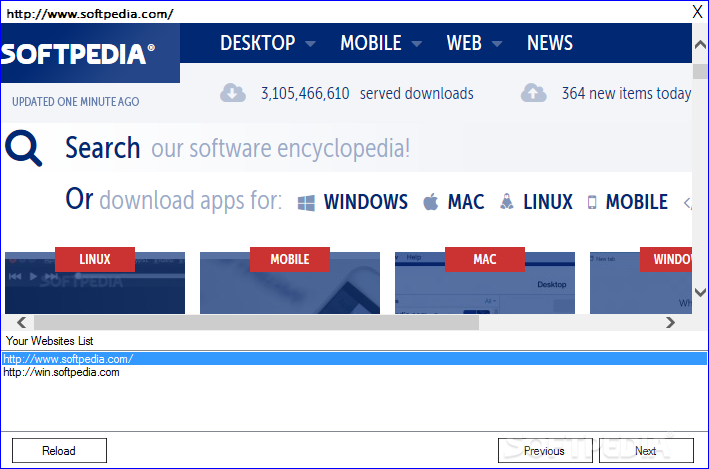Expand the MOBILE dropdown arrow
This screenshot has height=469, width=709.
[416, 44]
